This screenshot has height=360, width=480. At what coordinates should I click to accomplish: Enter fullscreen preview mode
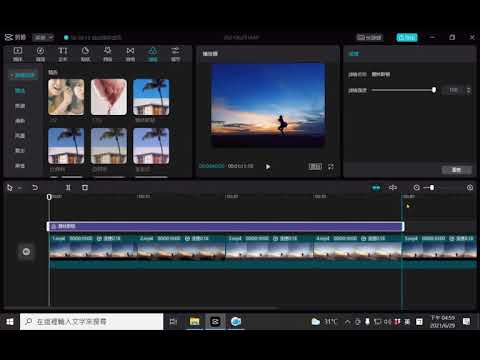click(x=331, y=166)
